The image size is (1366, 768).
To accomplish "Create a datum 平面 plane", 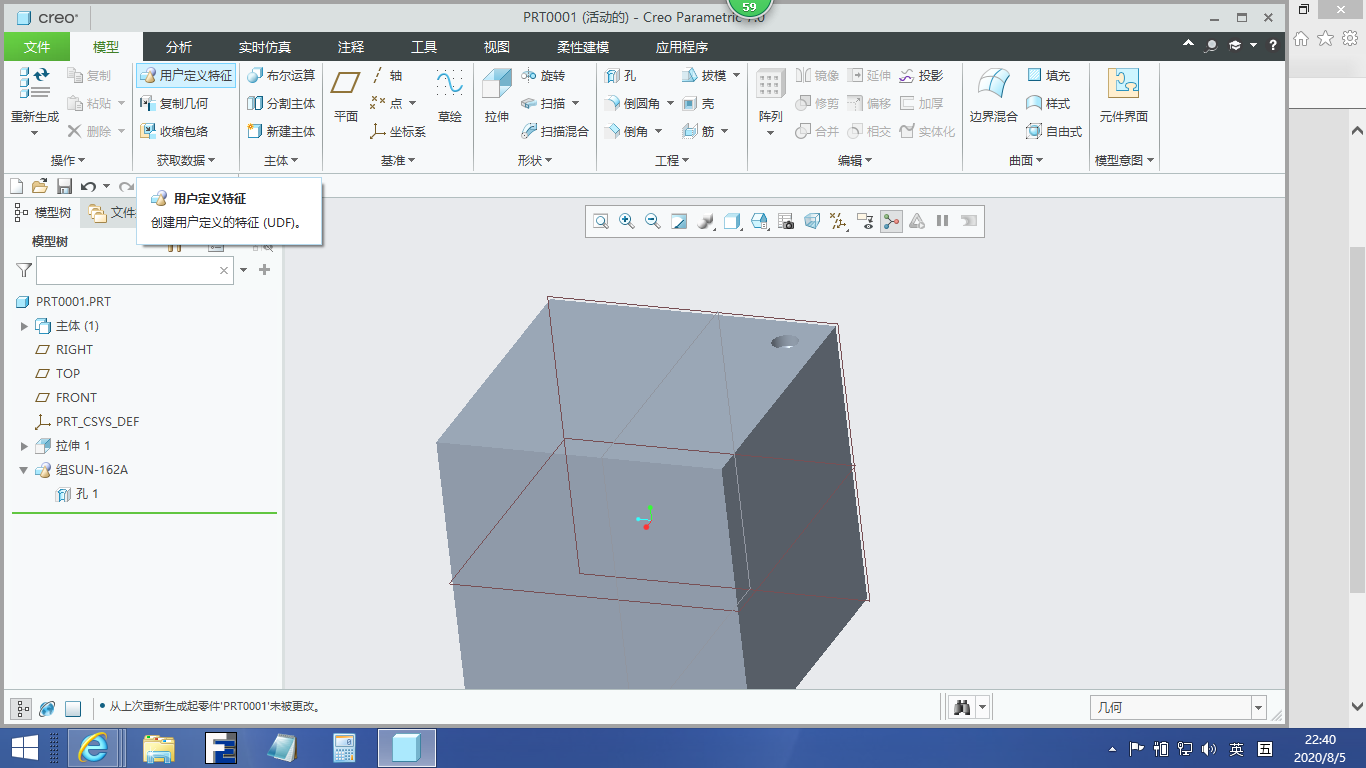I will (346, 97).
